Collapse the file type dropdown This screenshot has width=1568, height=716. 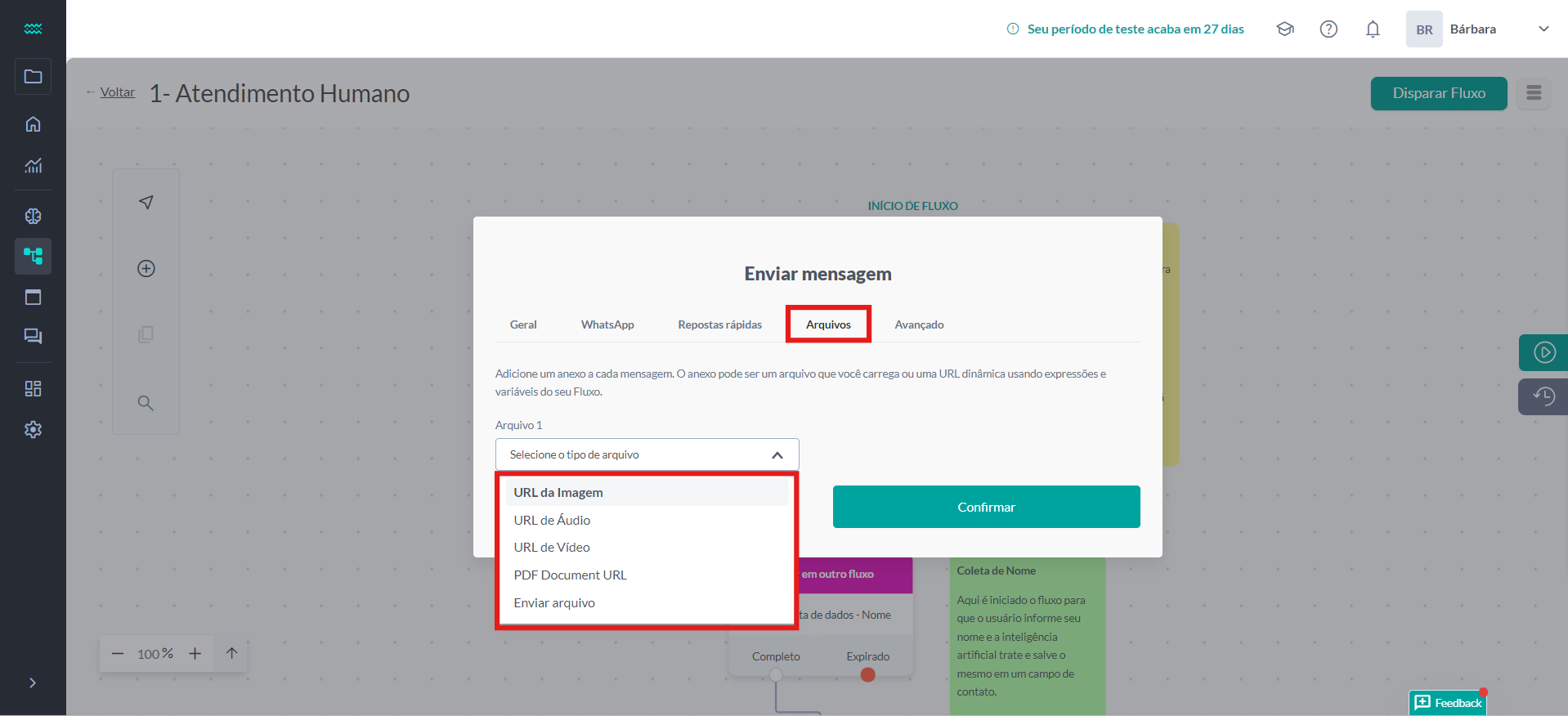(x=777, y=455)
